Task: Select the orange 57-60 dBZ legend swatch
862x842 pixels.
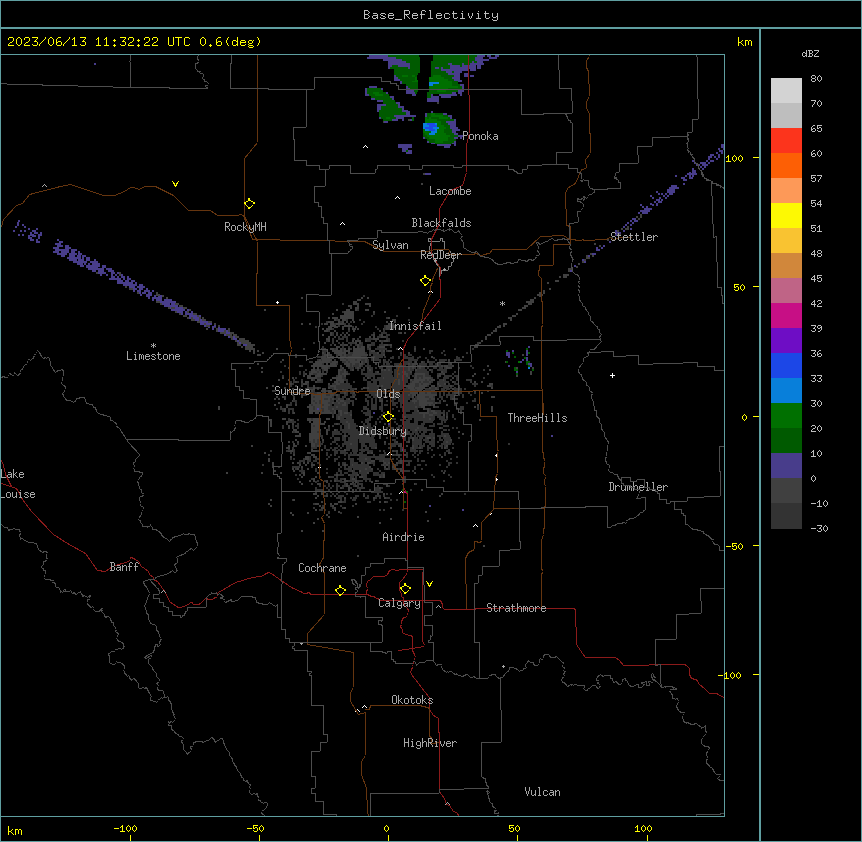Action: (786, 165)
